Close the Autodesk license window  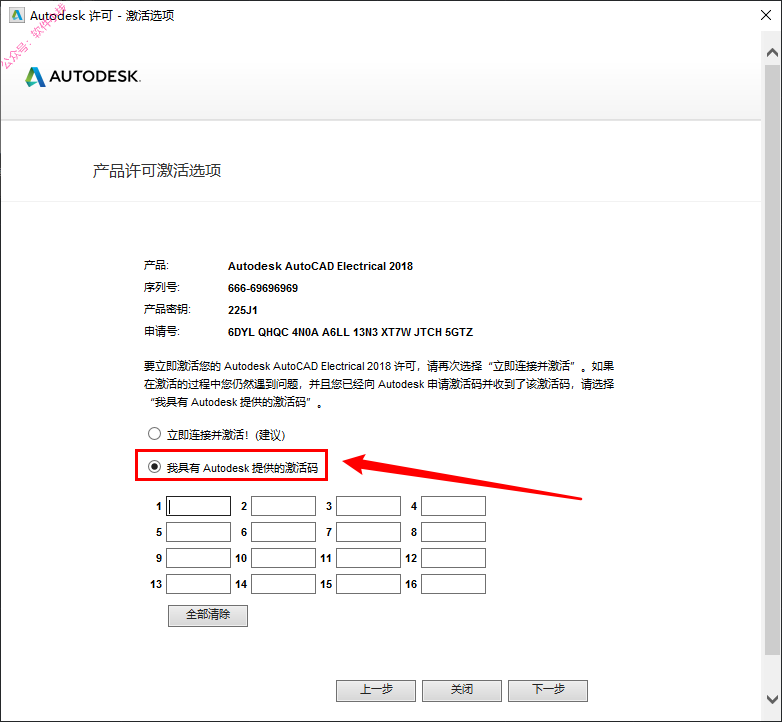[x=766, y=15]
